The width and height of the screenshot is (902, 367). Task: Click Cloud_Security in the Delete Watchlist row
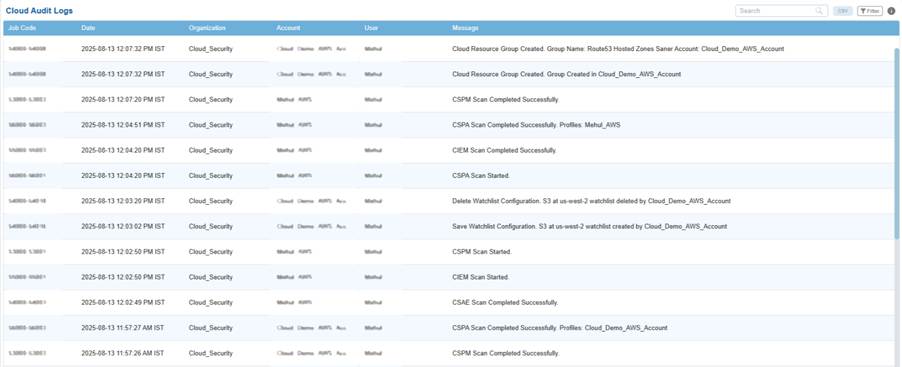(211, 201)
